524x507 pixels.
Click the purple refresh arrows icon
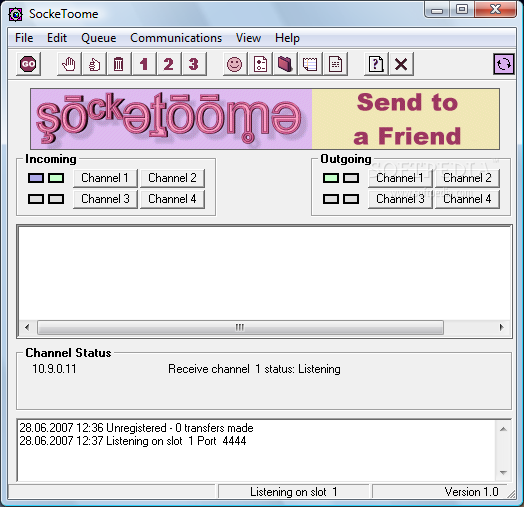point(504,64)
